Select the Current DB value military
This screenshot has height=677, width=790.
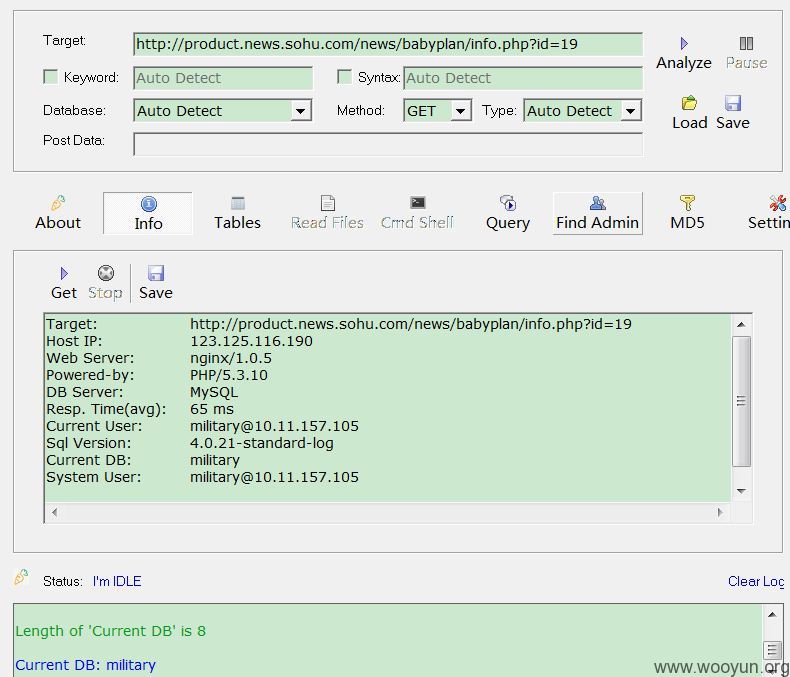click(215, 460)
